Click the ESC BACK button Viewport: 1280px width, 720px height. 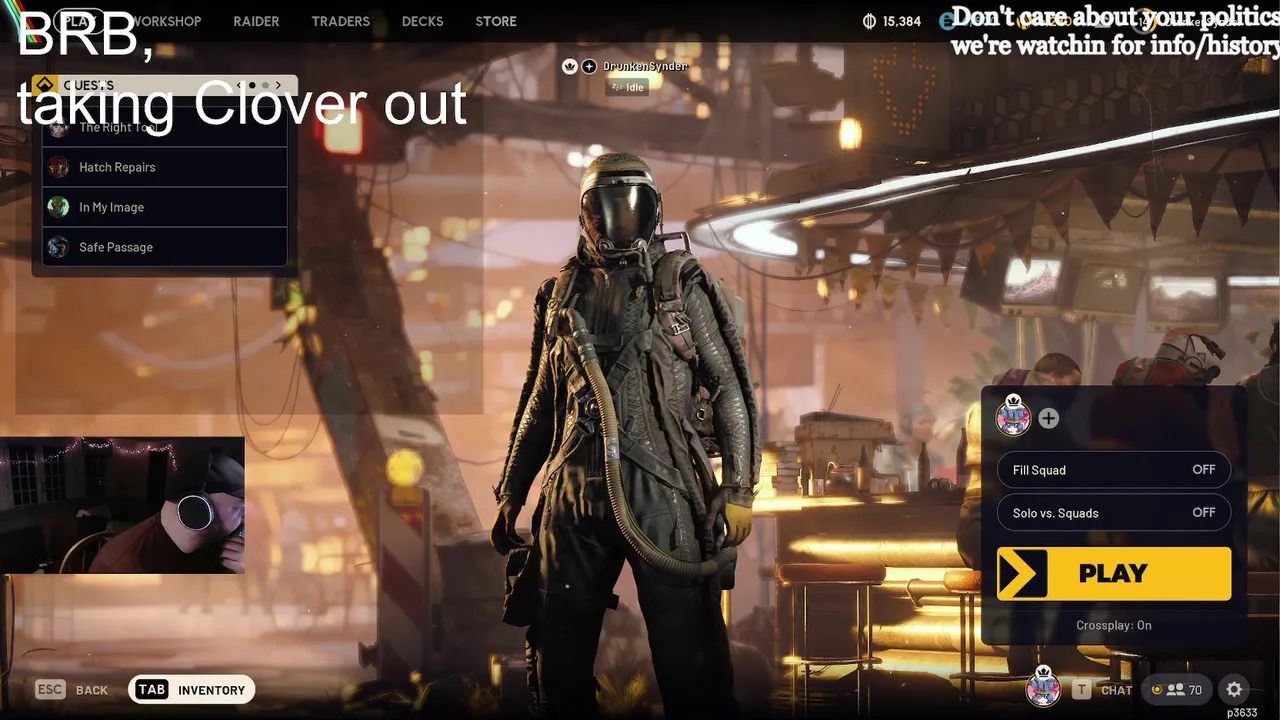click(x=71, y=690)
